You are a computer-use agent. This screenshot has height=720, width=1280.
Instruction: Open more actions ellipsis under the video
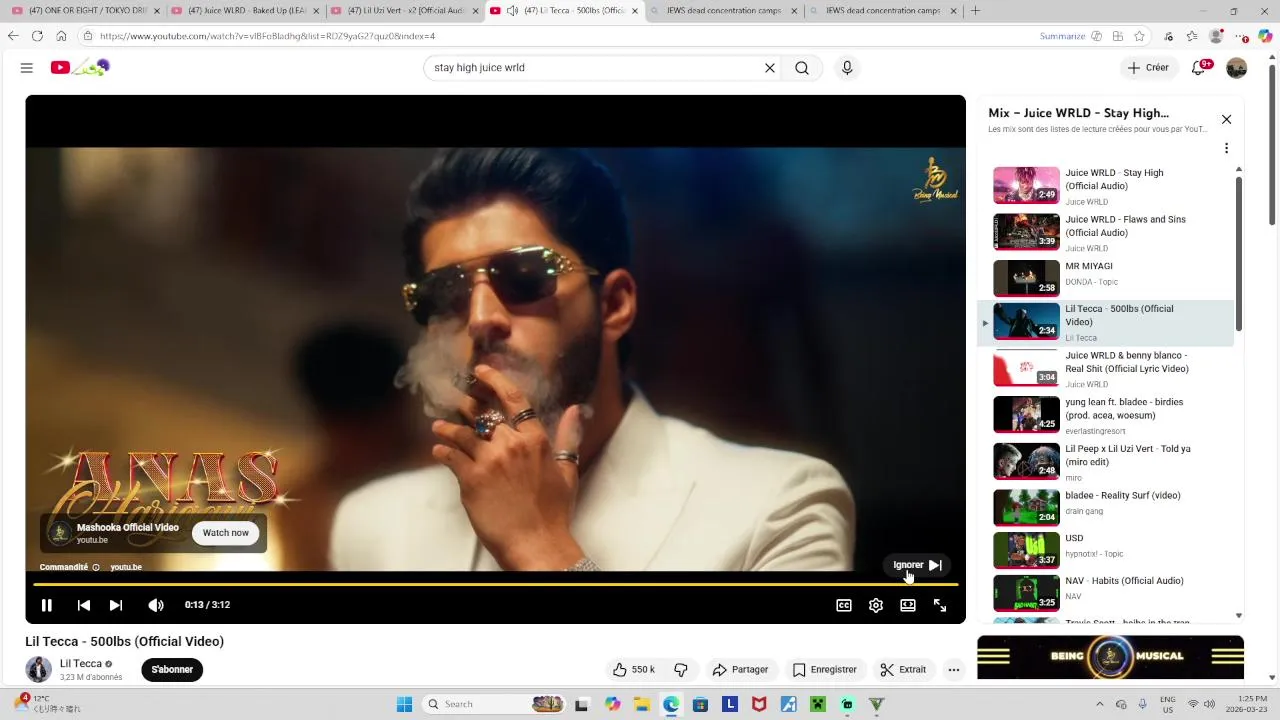[954, 670]
